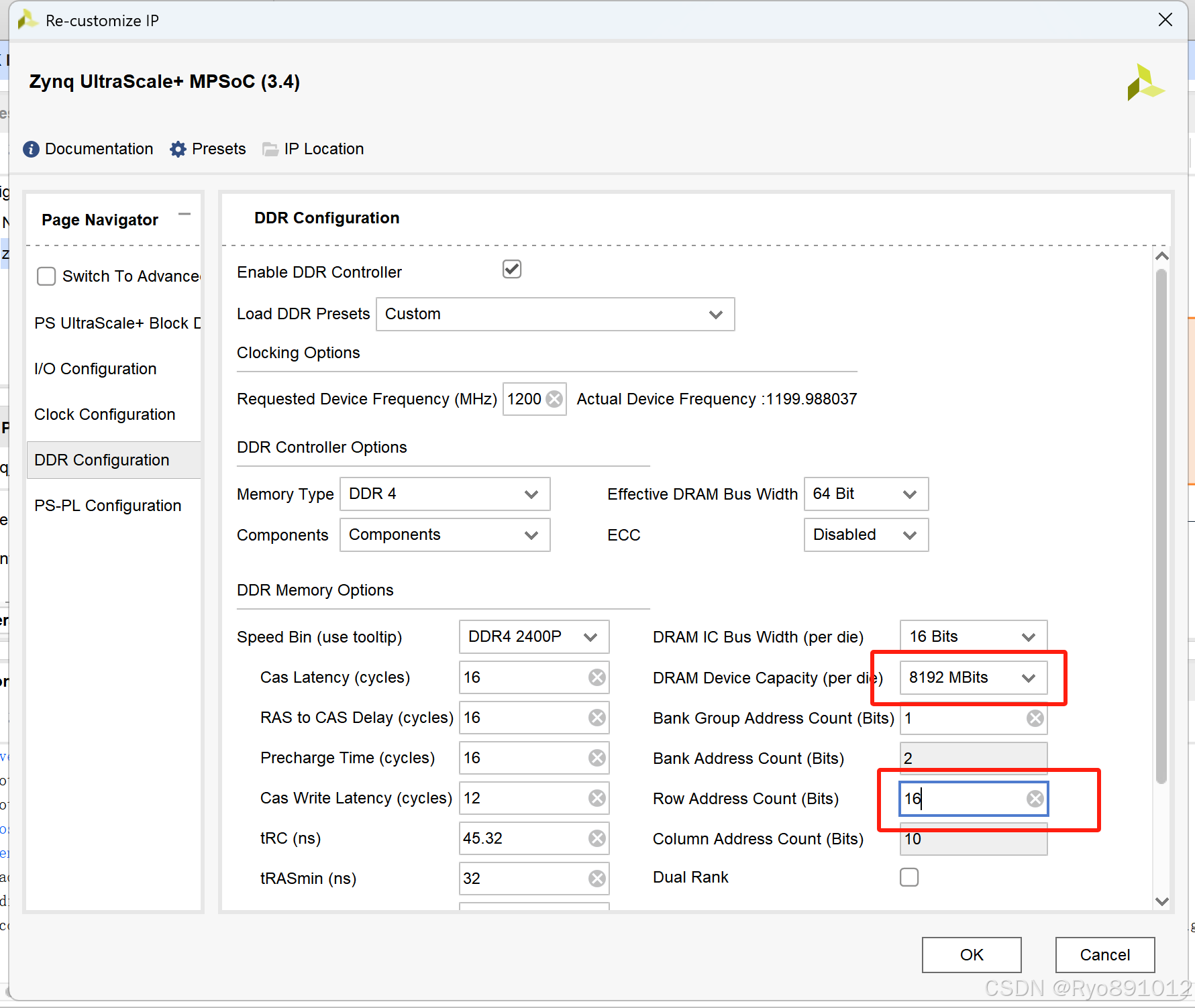Clear the Requested Device Frequency field

tap(554, 399)
